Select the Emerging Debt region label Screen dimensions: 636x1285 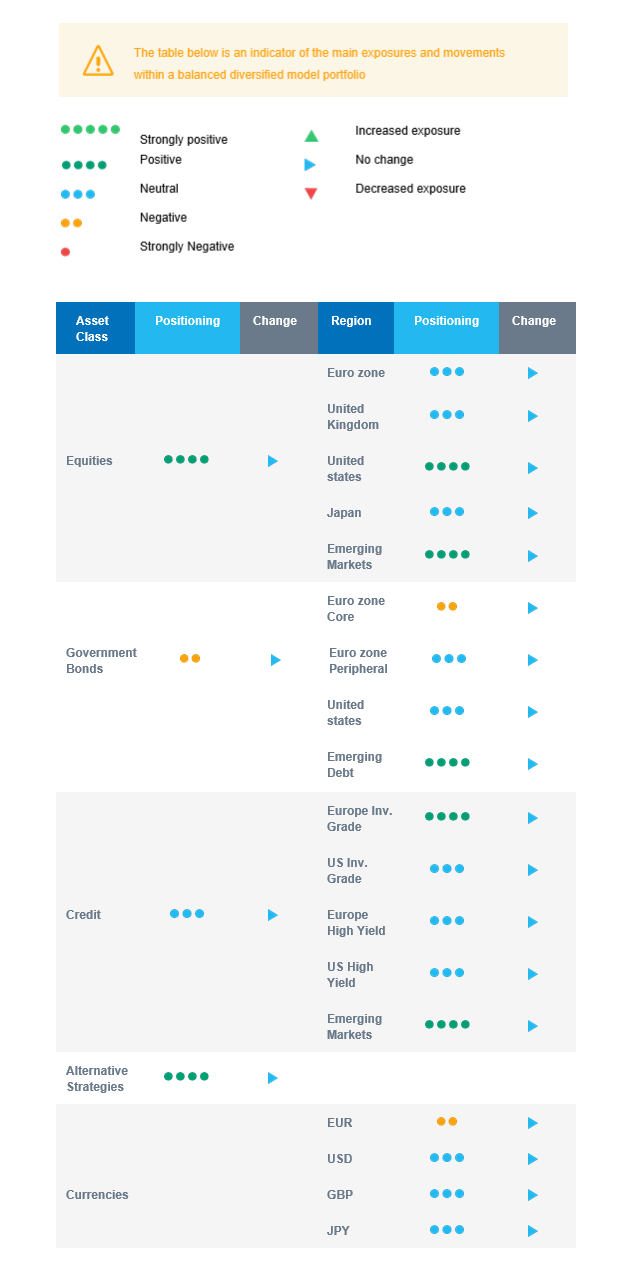click(x=354, y=765)
